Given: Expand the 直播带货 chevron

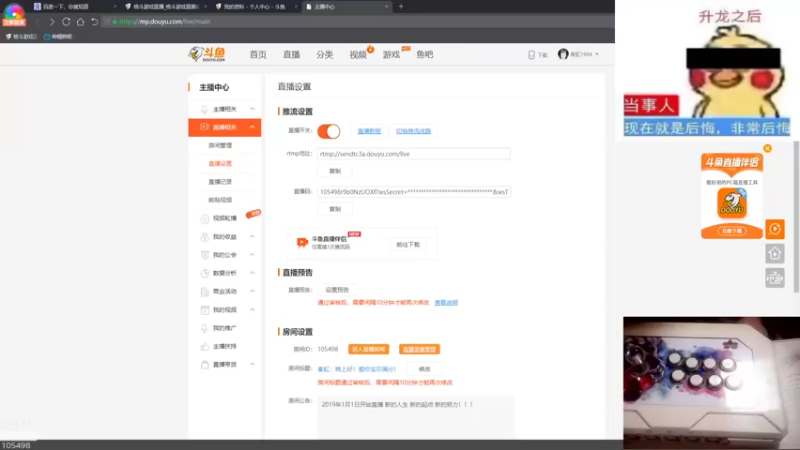Looking at the screenshot, I should pyautogui.click(x=252, y=364).
